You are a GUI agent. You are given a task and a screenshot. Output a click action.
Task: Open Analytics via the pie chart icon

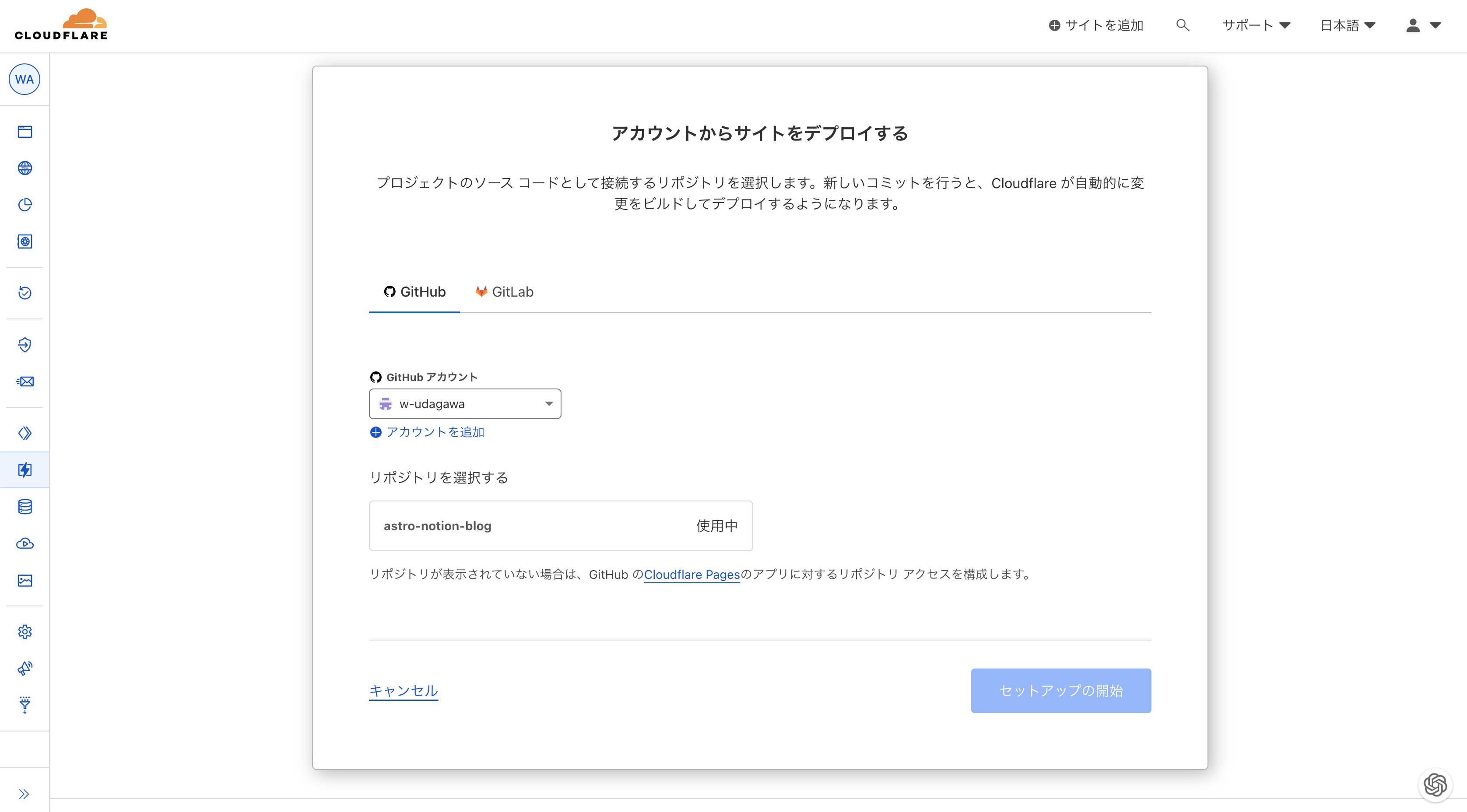click(25, 204)
